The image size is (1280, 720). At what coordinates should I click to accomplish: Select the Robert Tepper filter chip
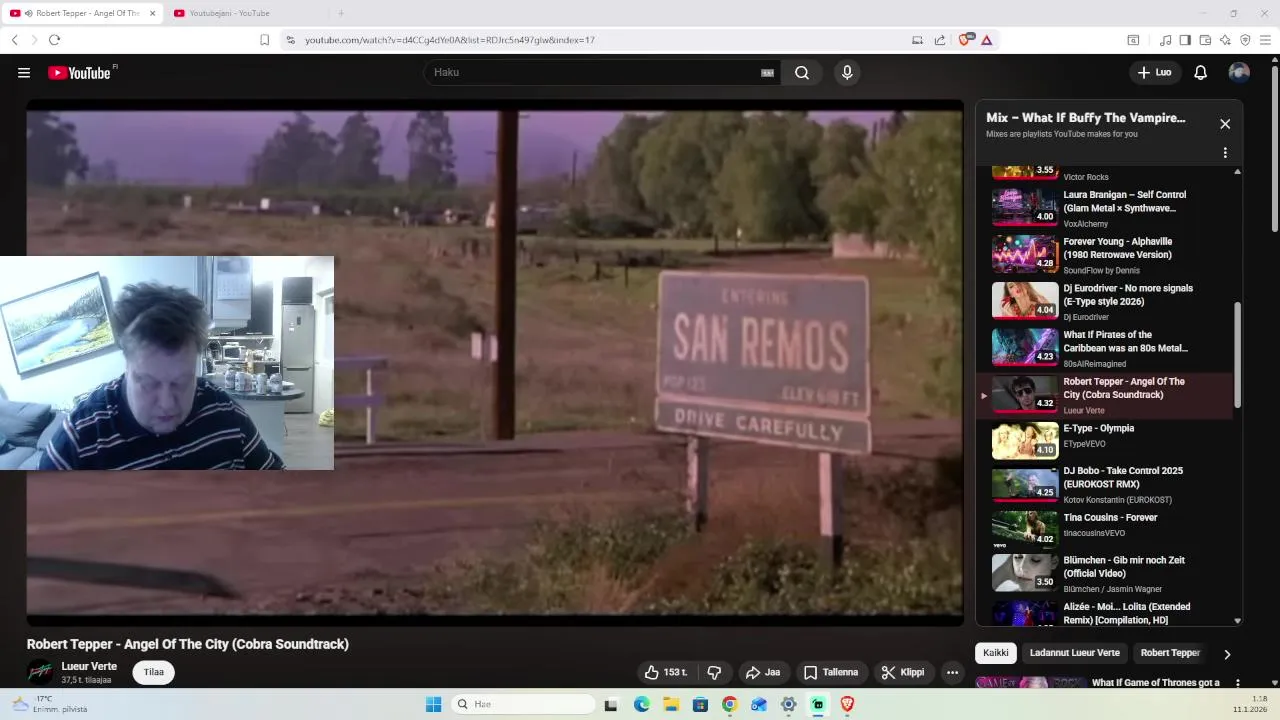tap(1170, 653)
